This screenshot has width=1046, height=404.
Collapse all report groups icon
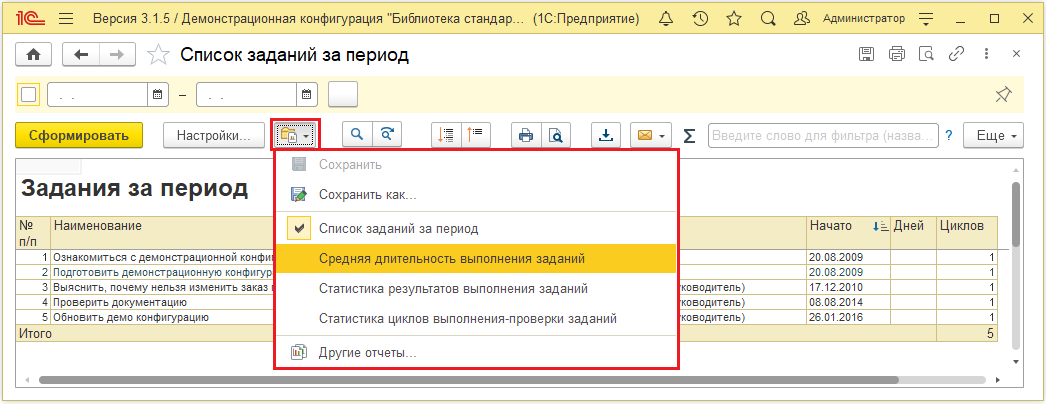tap(476, 135)
